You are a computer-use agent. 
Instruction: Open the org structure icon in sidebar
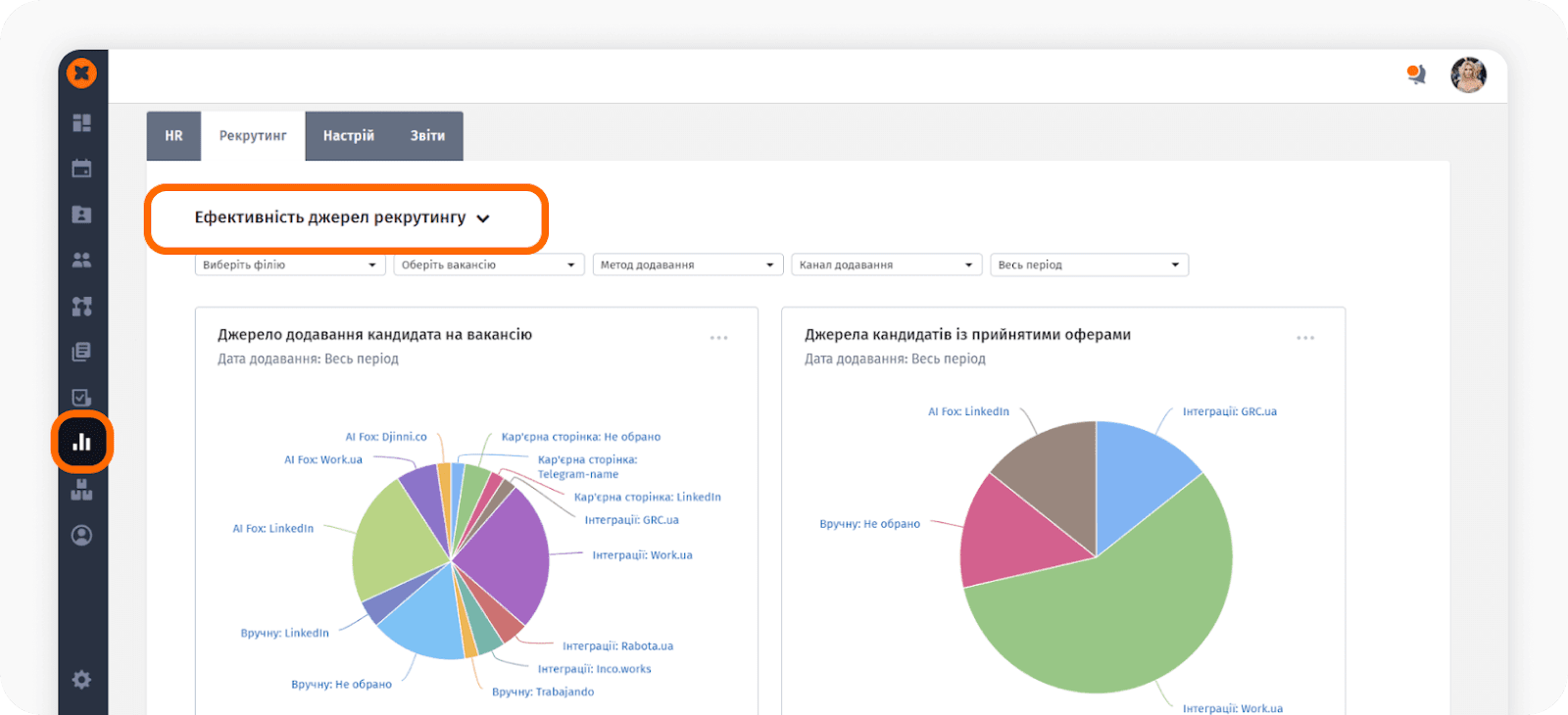pos(82,306)
